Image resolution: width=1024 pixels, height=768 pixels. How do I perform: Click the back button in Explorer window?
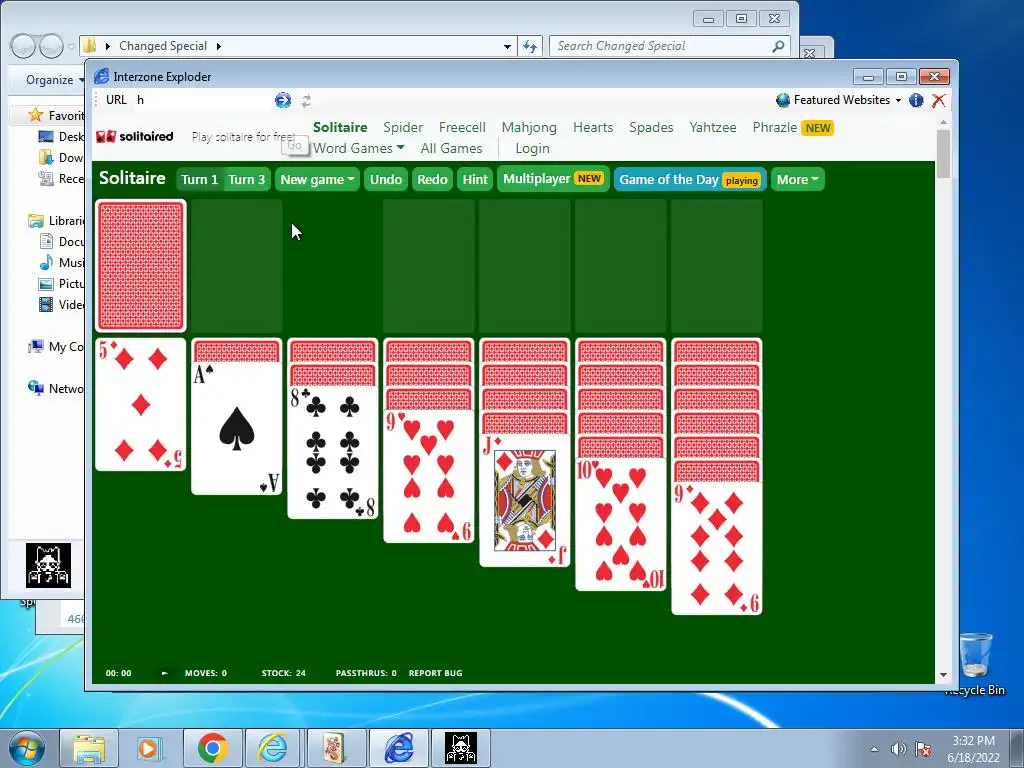tap(23, 46)
